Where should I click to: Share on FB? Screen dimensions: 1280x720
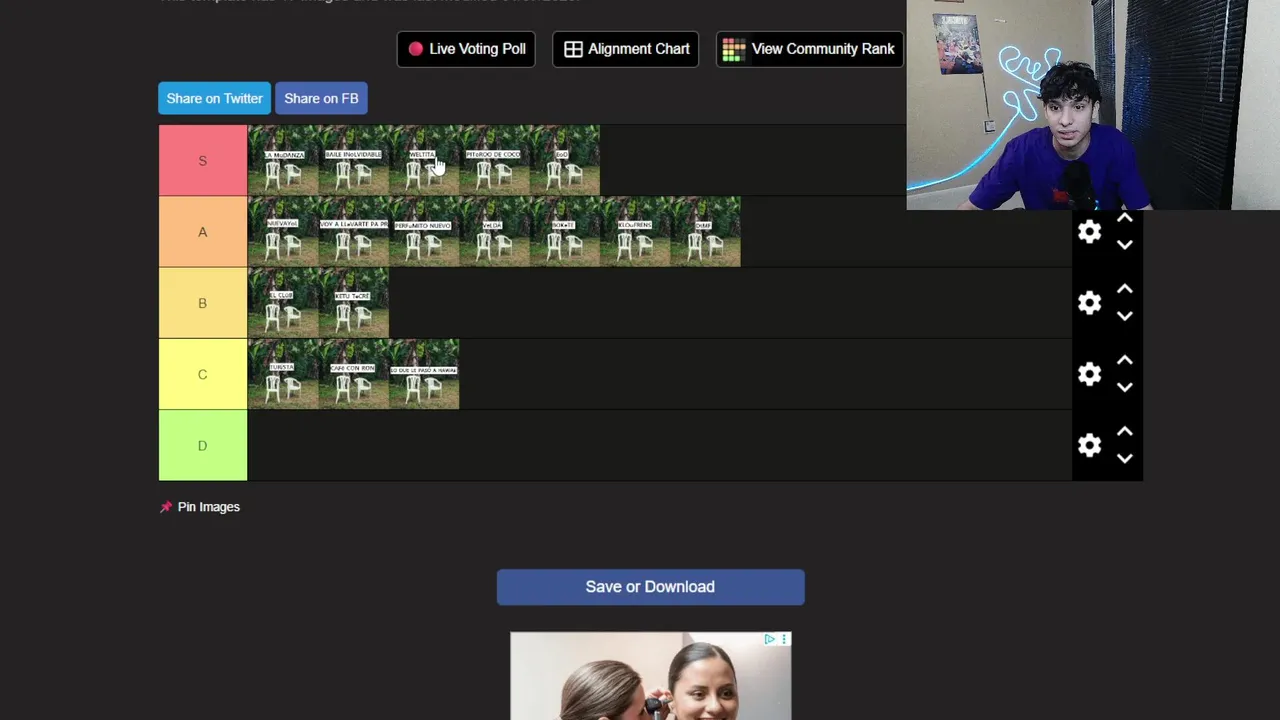click(x=321, y=98)
